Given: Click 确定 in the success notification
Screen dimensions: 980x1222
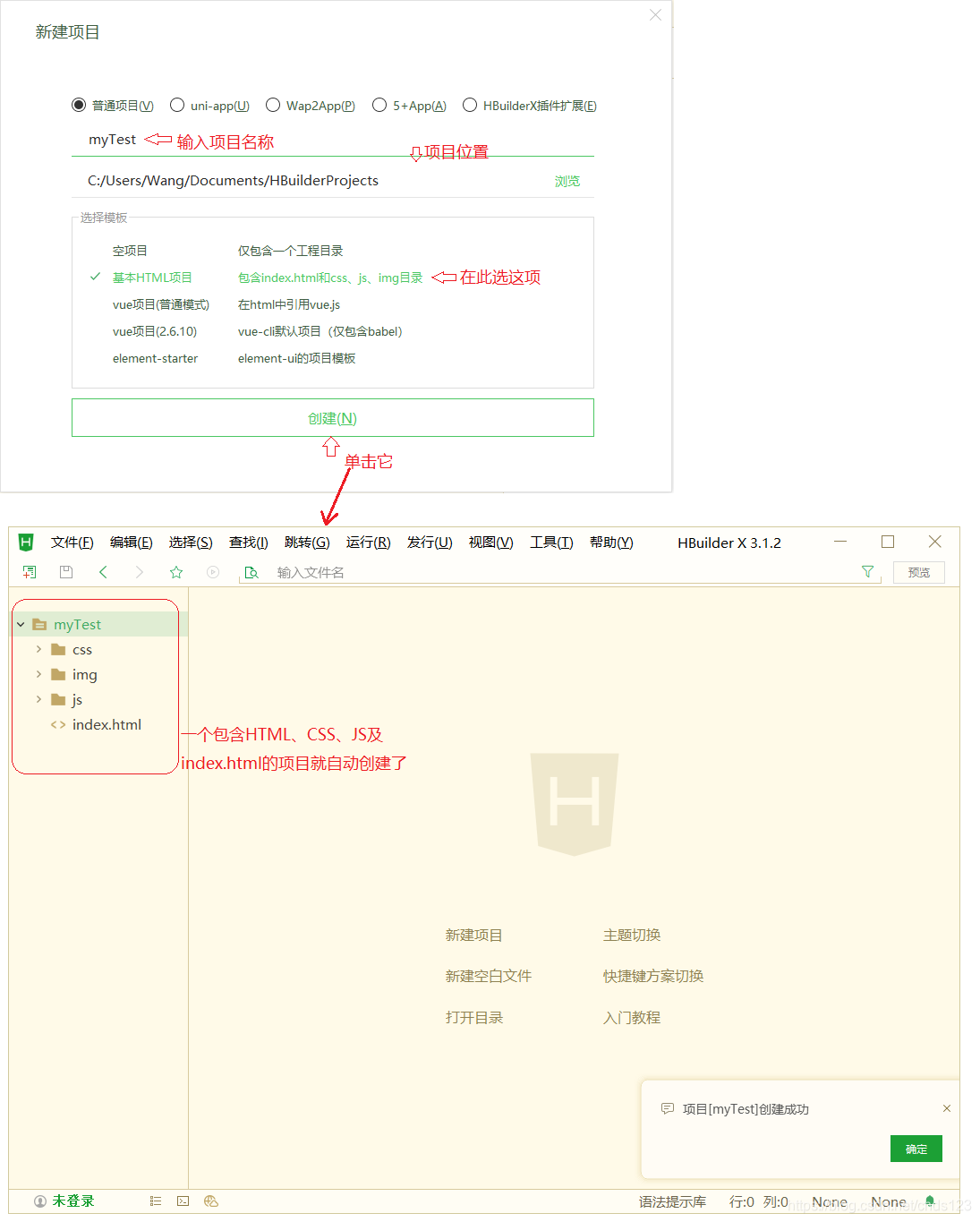Looking at the screenshot, I should coord(916,1149).
